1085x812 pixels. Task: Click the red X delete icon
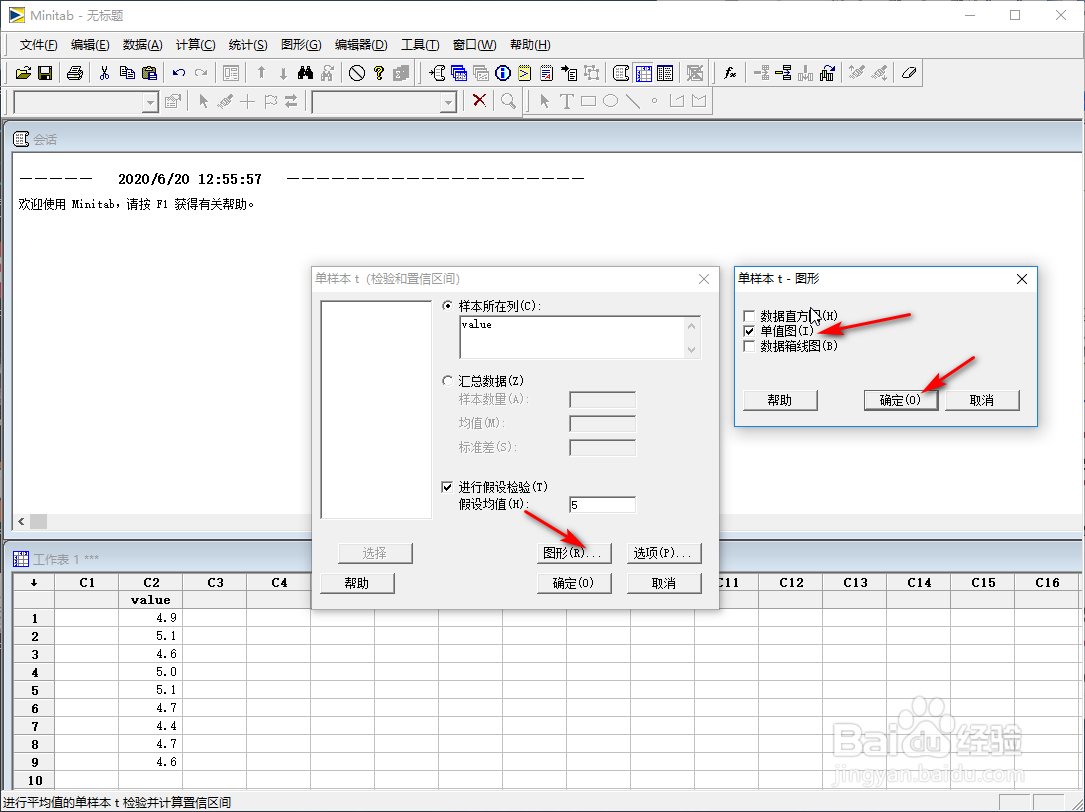[x=479, y=100]
